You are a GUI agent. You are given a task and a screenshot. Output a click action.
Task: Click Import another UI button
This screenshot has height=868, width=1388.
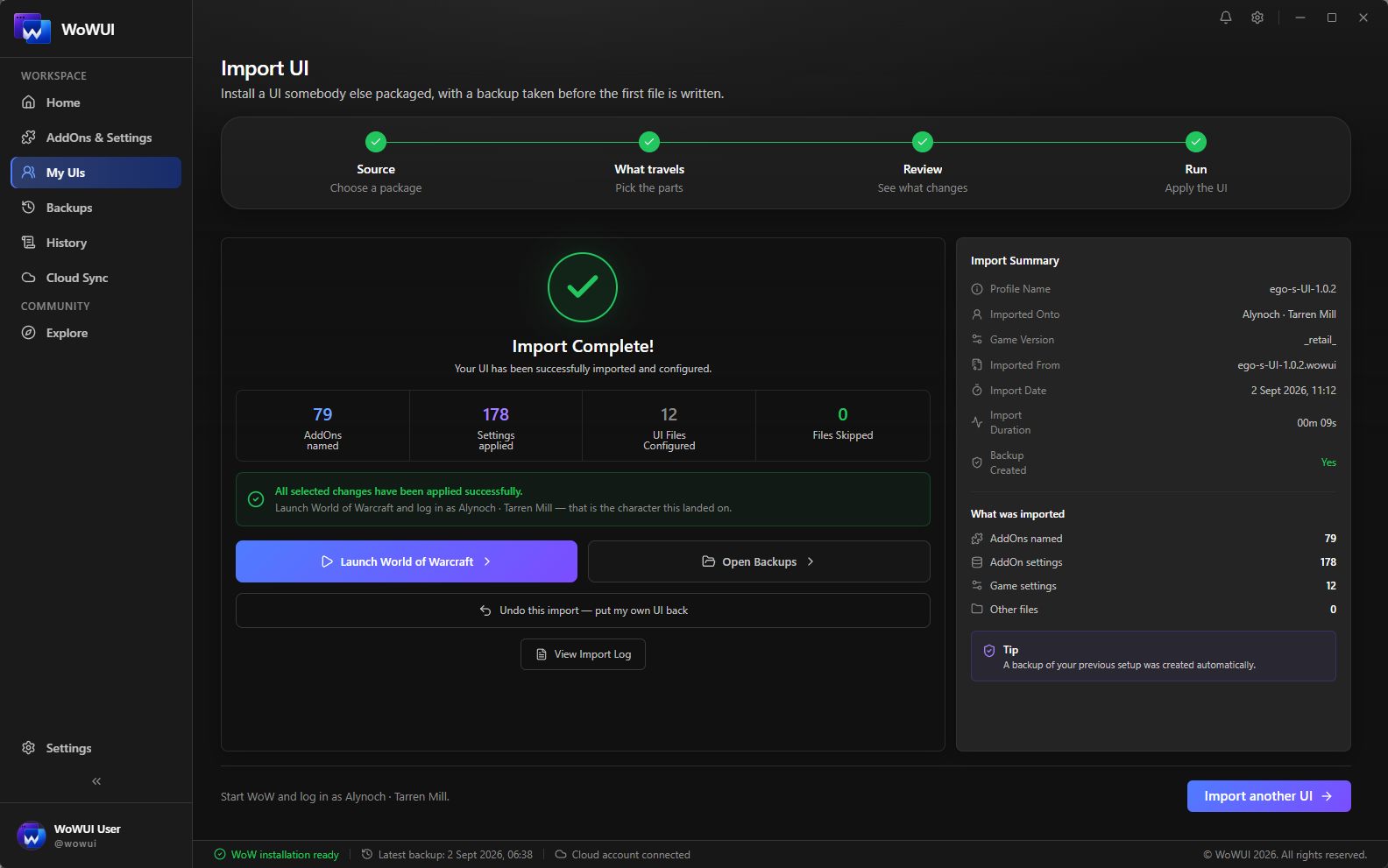(1269, 796)
